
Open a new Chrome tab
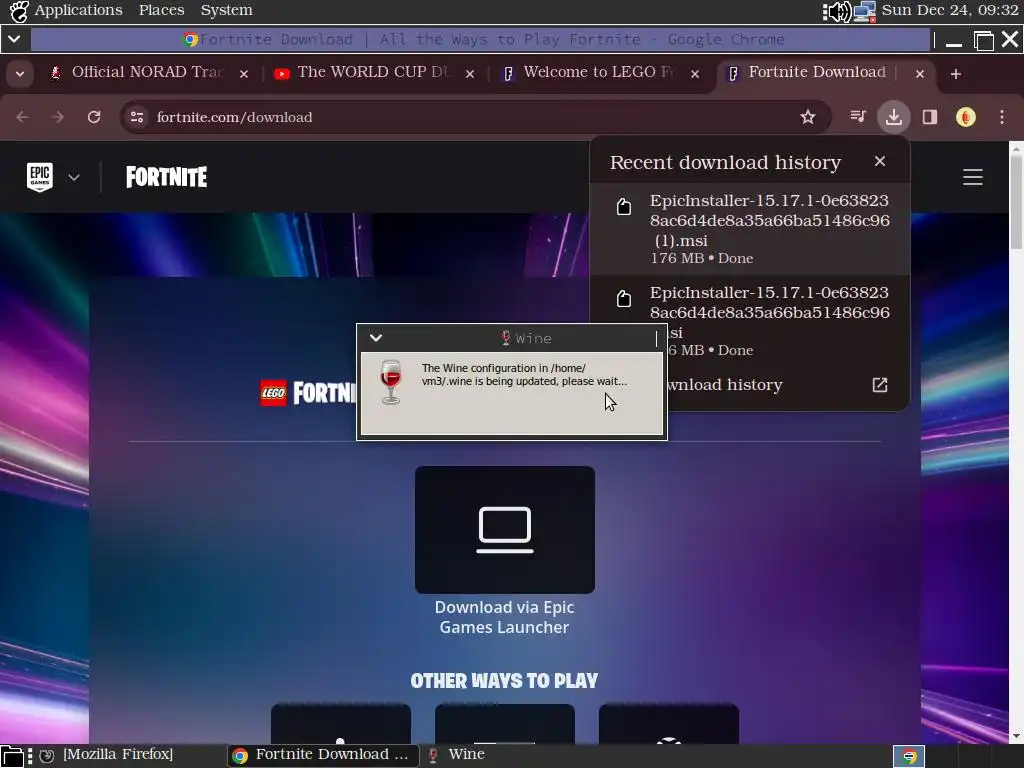tap(955, 74)
